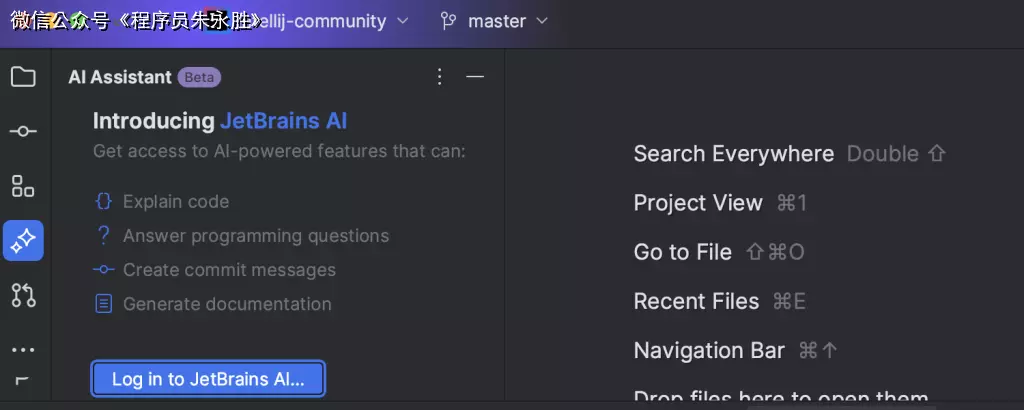Click the question mark feature icon
The image size is (1024, 410).
(x=103, y=236)
